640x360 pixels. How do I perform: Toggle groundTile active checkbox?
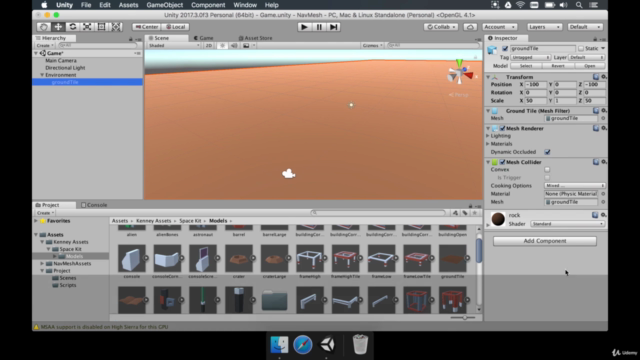[x=505, y=49]
